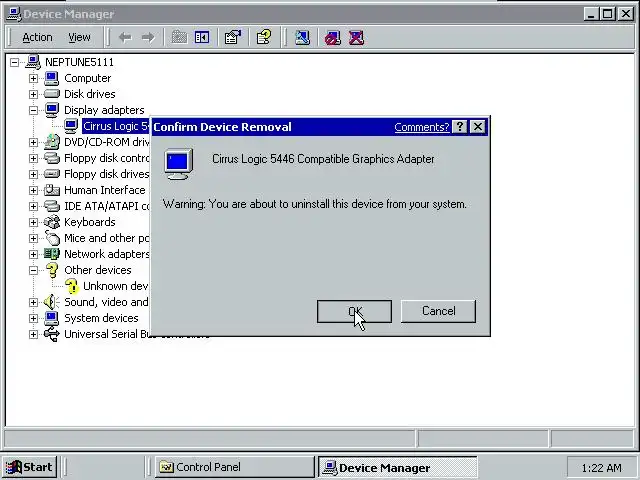The image size is (640, 480).
Task: Click the System devices icon
Action: 52,318
